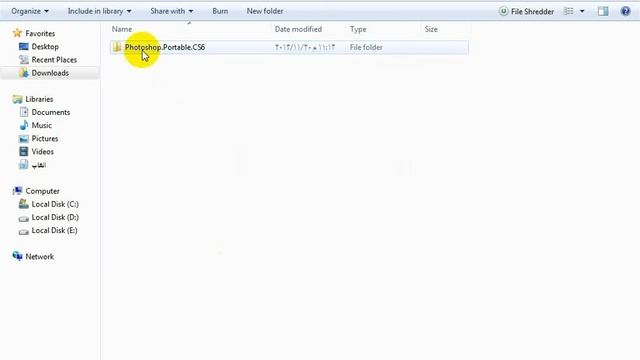
Task: Click the Local Disk (E:) drive icon
Action: coord(24,231)
